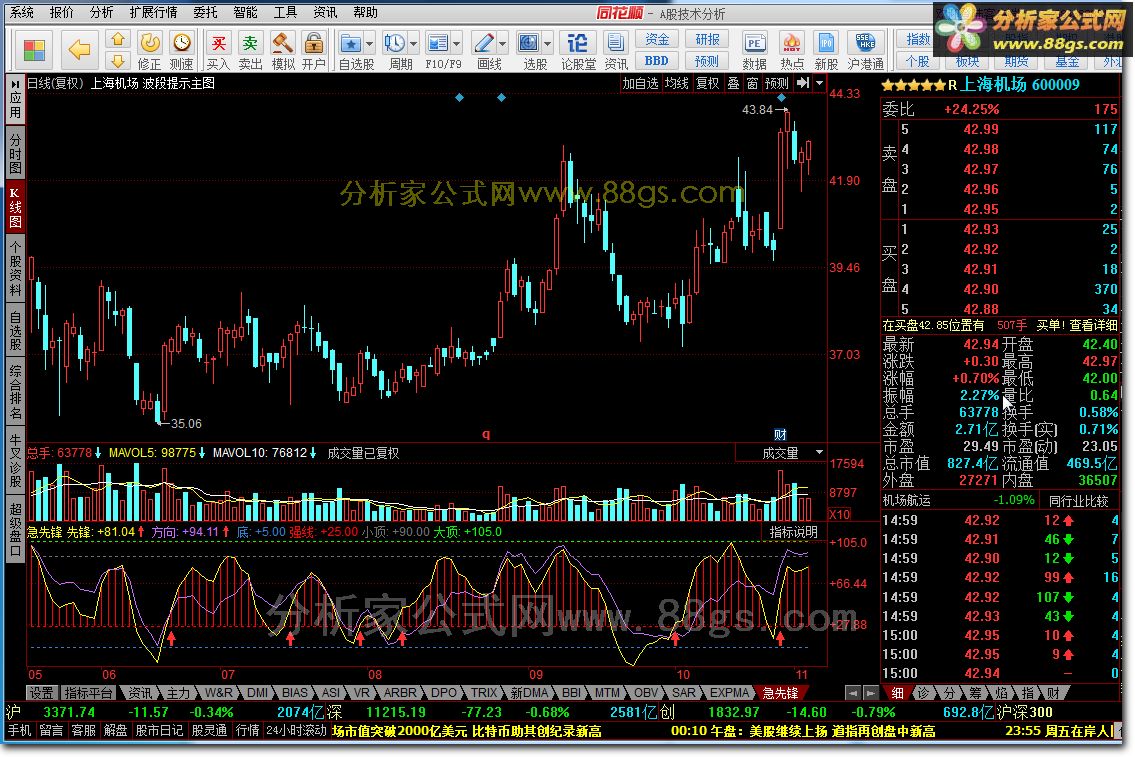Click 查看详细 to view order details
Screen dimensions: 1135x757
click(x=1094, y=325)
